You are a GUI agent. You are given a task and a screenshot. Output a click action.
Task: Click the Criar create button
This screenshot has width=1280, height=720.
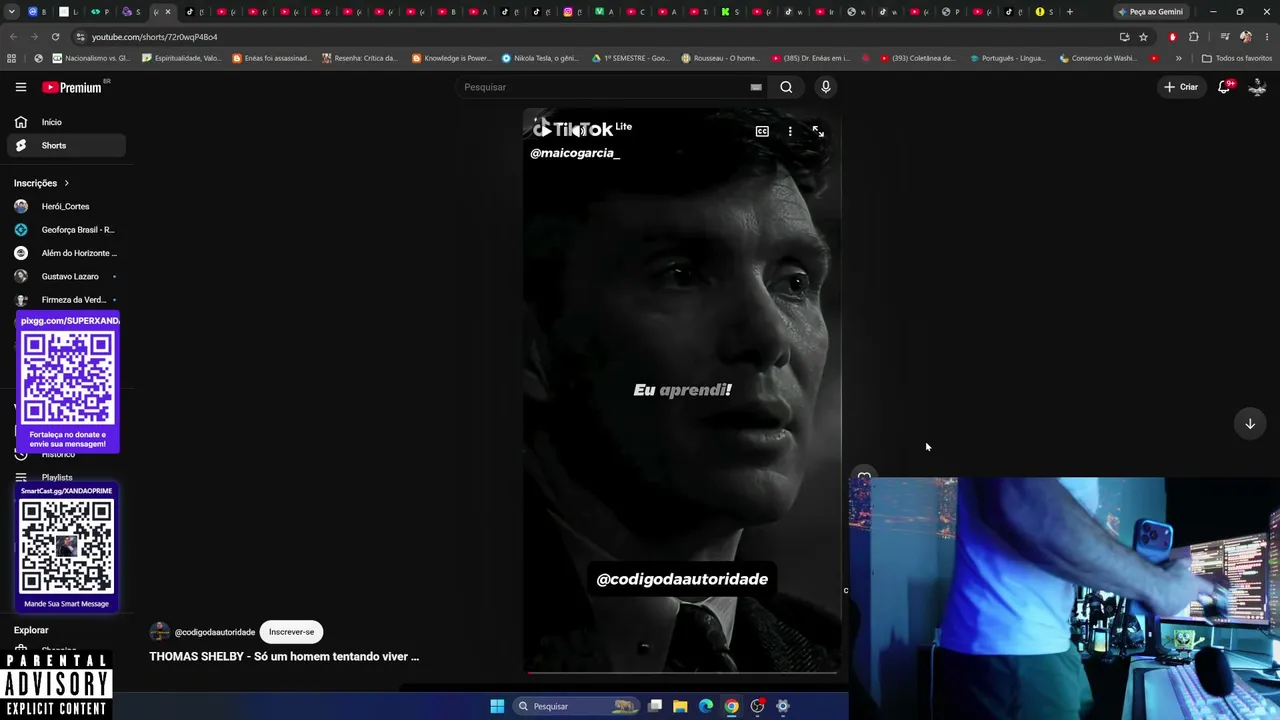click(1180, 87)
